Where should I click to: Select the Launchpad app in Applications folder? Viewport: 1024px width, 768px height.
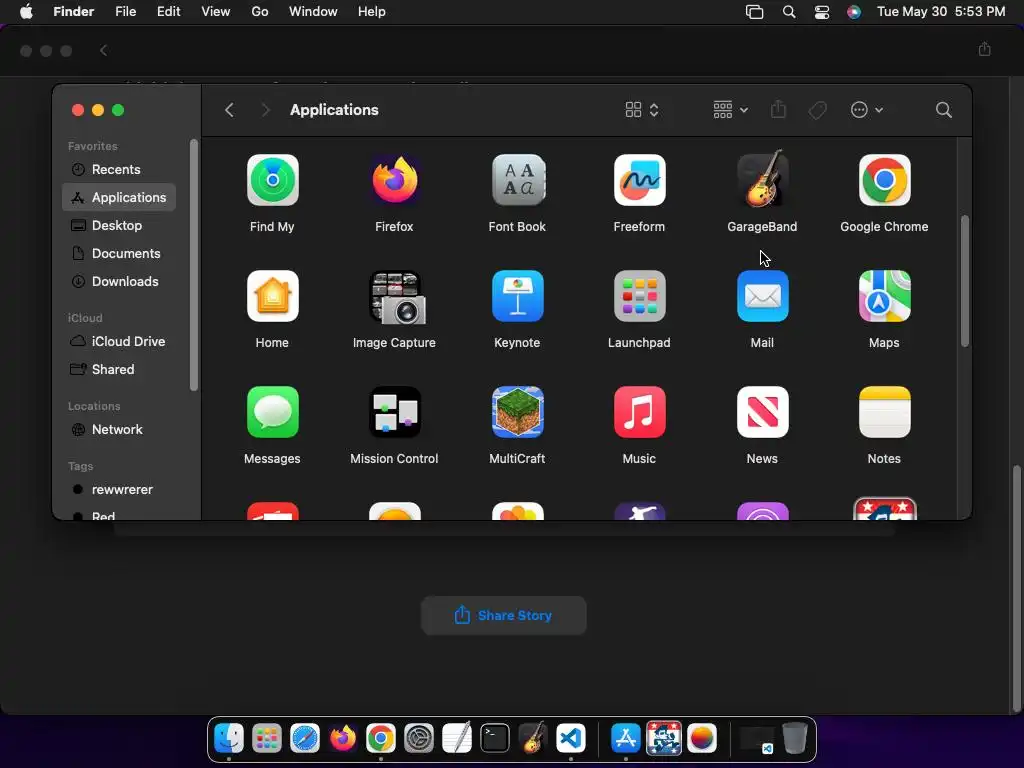point(639,296)
